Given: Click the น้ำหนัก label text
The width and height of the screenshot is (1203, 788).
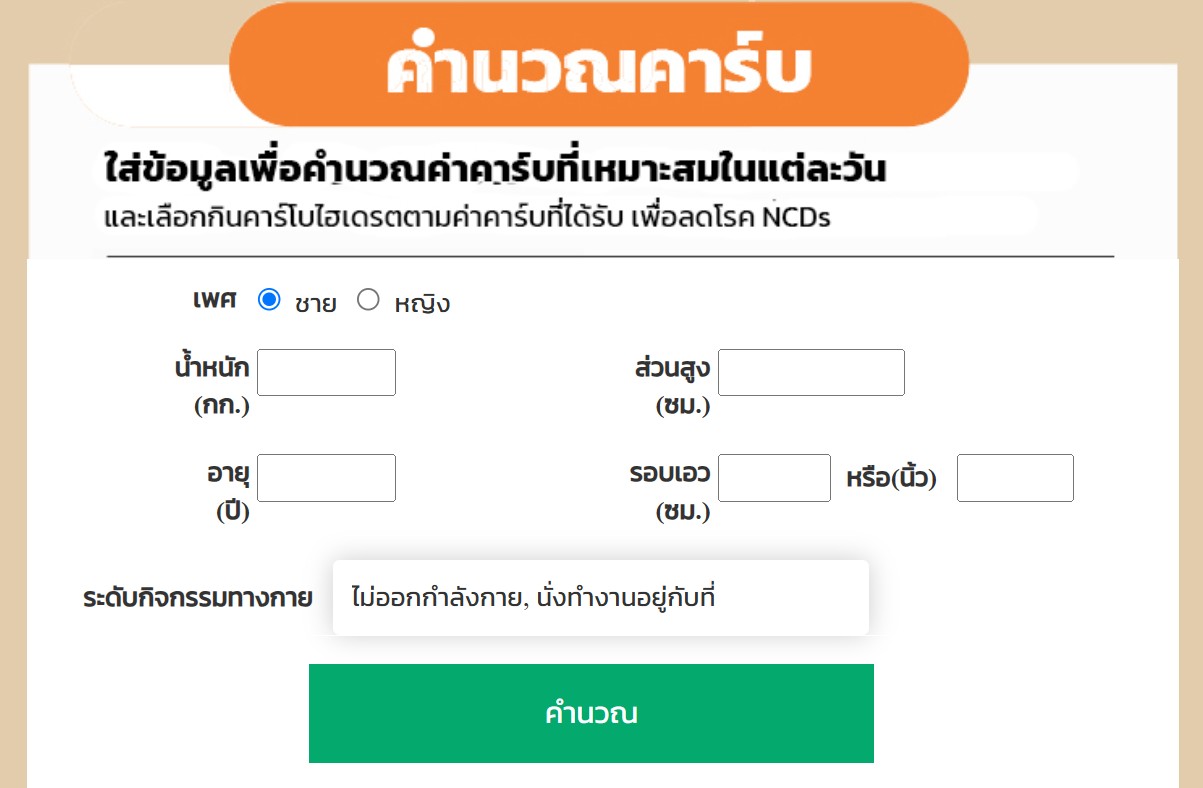Looking at the screenshot, I should click(212, 368).
